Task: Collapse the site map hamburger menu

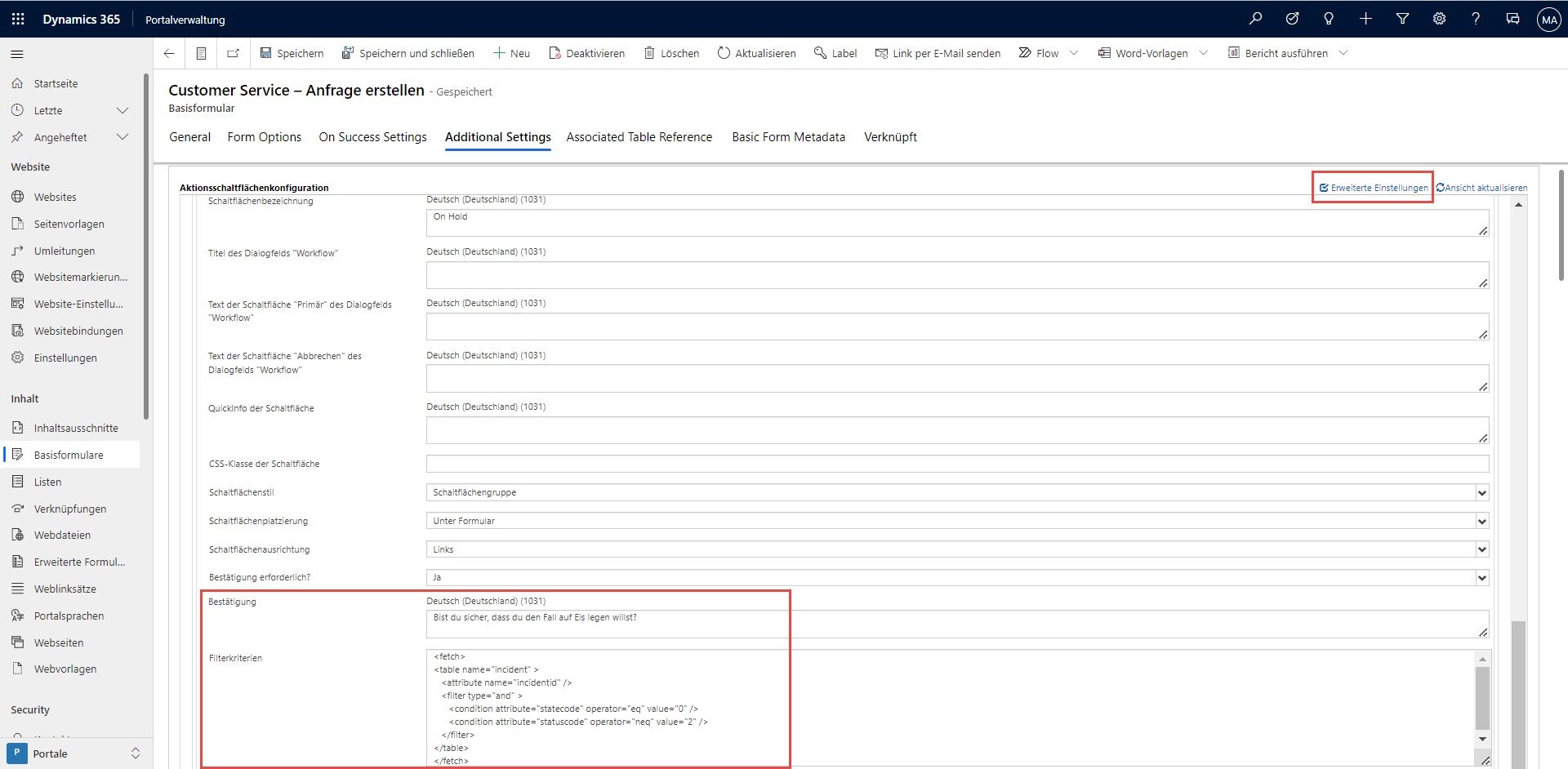Action: tap(17, 54)
